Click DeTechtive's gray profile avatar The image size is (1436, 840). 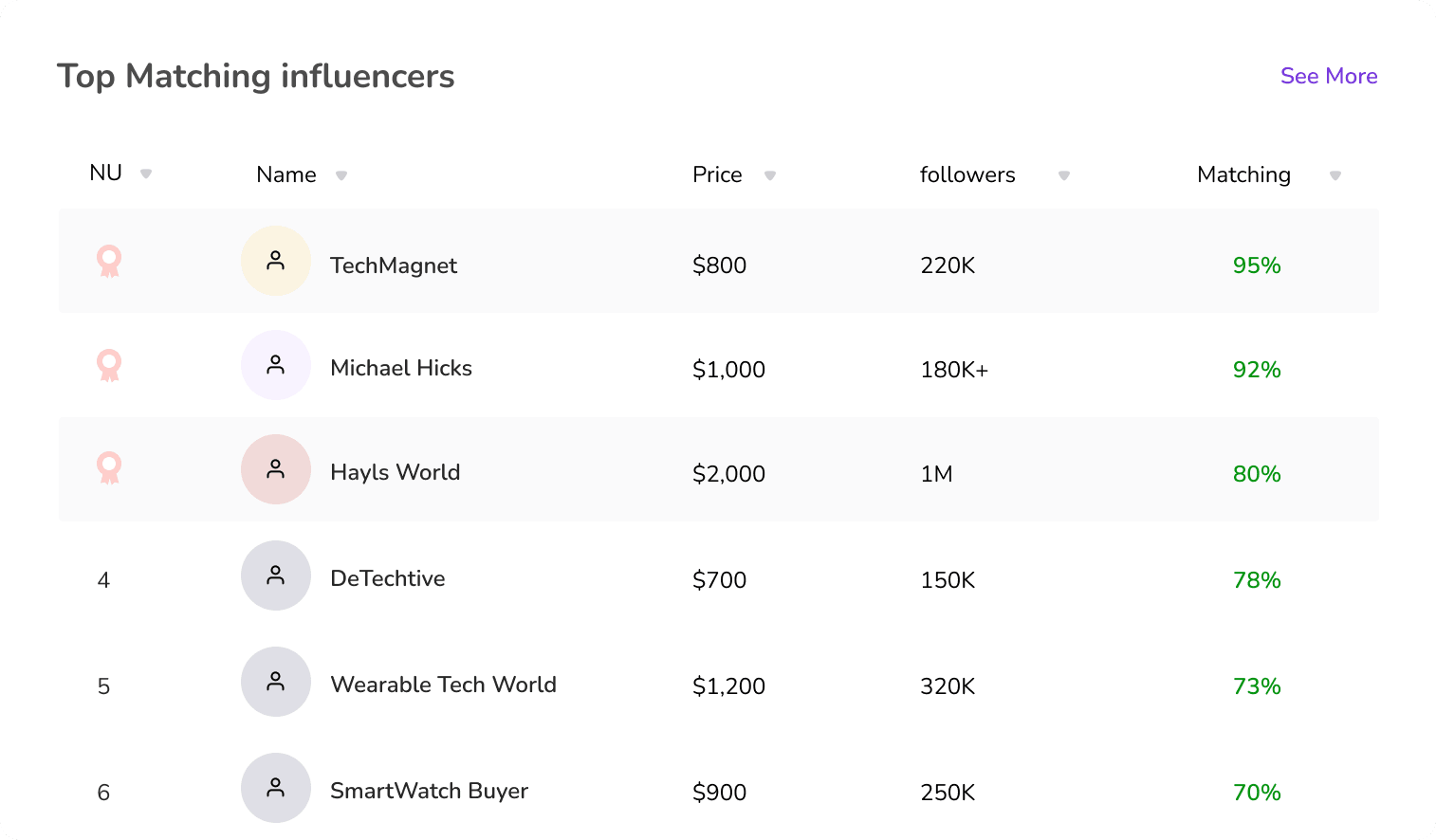coord(276,575)
